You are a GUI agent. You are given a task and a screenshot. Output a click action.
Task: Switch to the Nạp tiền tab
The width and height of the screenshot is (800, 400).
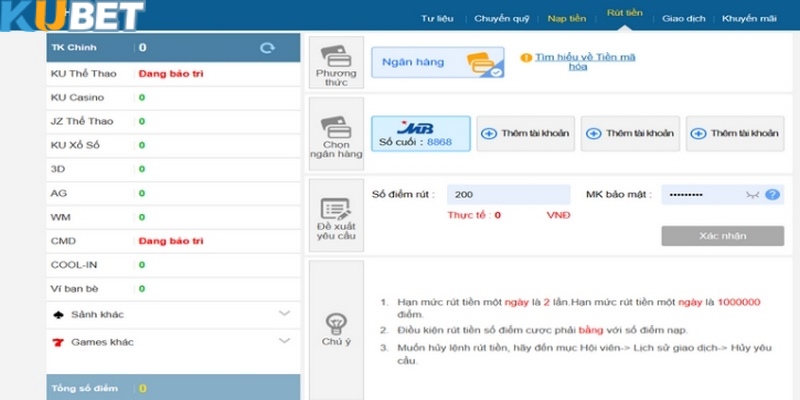[568, 19]
